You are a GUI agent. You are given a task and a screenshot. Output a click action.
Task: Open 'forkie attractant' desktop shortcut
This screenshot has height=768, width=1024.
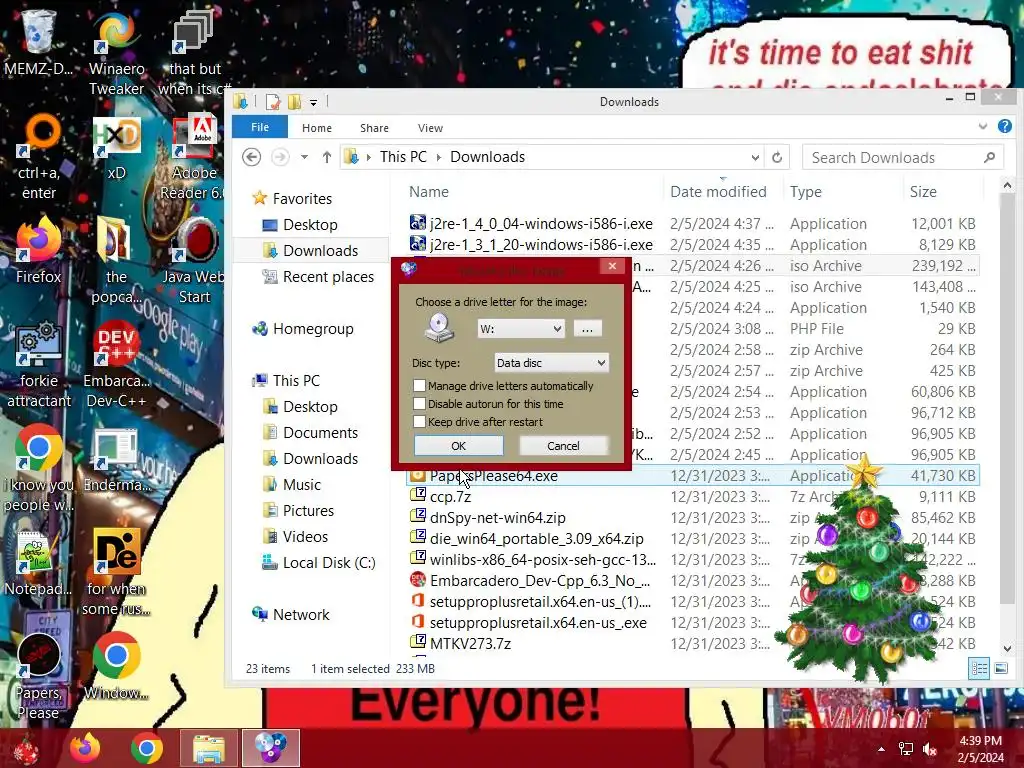[39, 364]
